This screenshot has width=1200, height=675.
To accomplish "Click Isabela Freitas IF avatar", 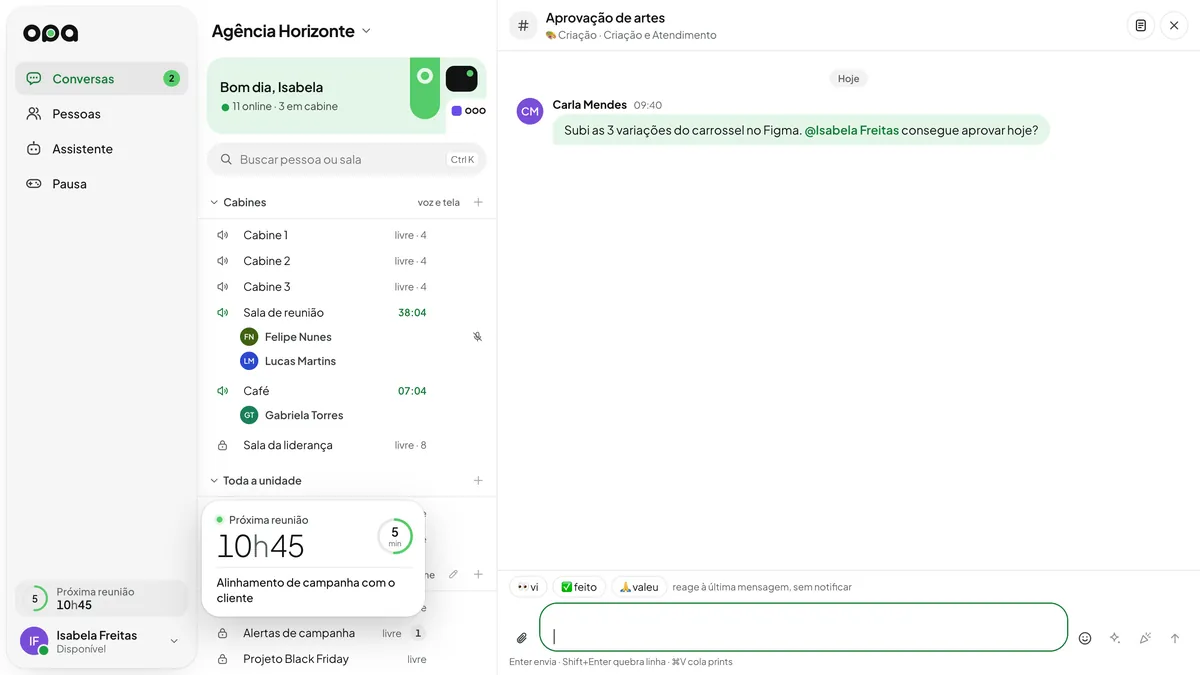I will (34, 641).
